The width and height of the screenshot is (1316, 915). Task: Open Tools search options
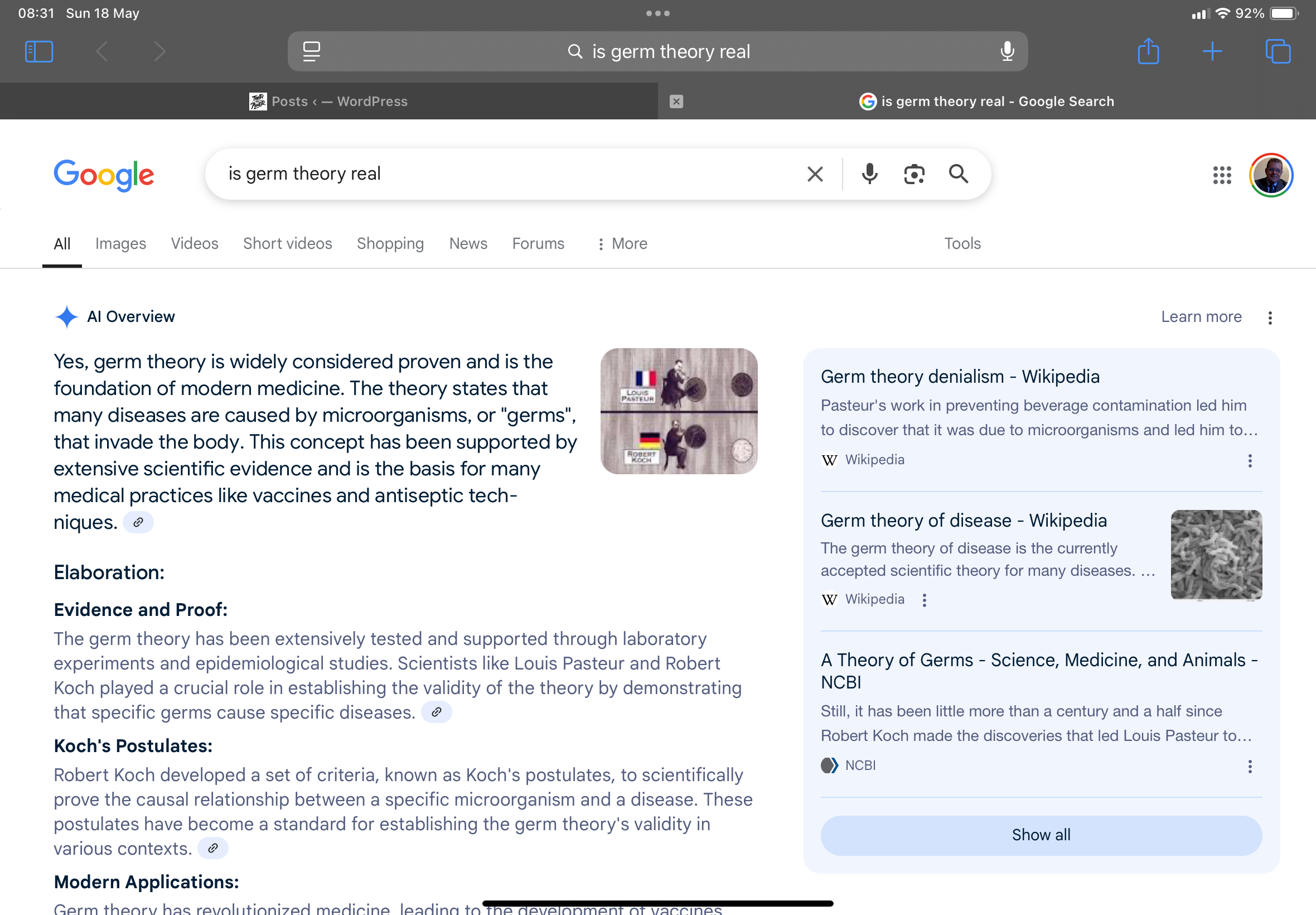962,244
